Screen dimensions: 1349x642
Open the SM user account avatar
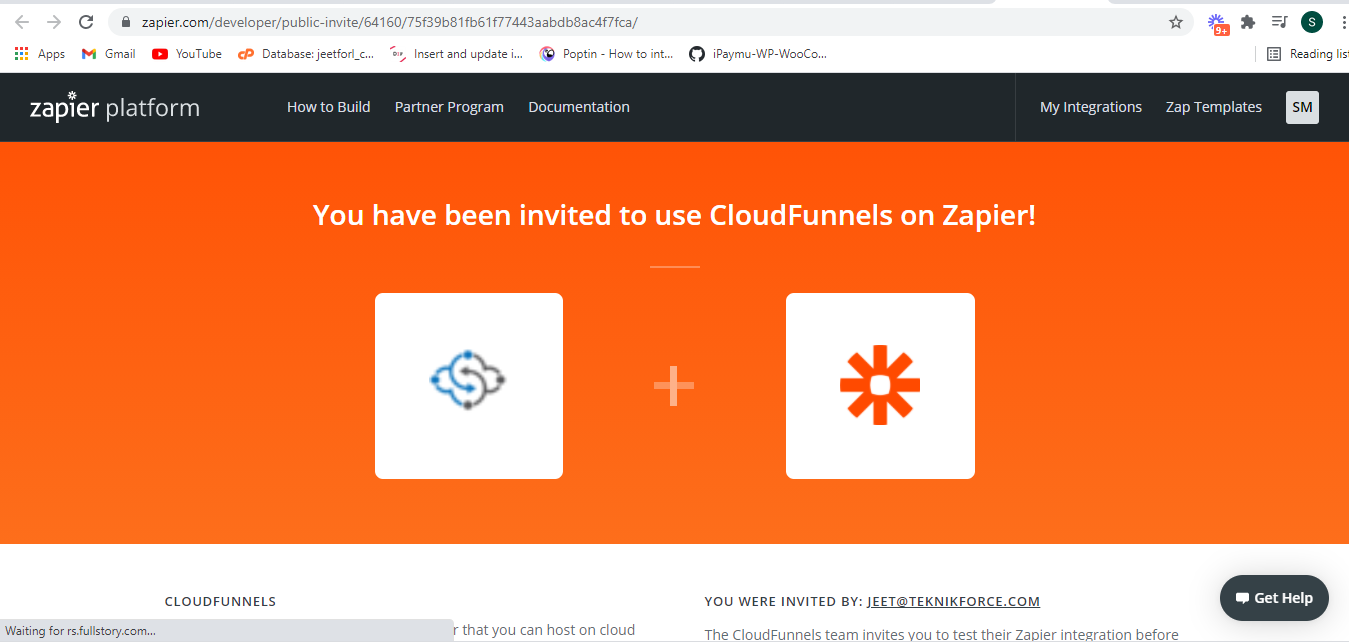(x=1302, y=107)
